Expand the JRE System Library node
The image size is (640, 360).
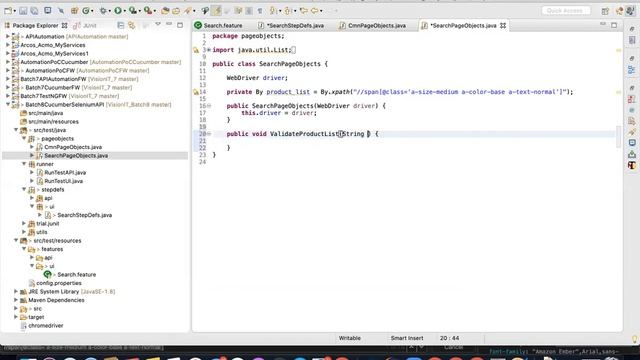pos(16,291)
